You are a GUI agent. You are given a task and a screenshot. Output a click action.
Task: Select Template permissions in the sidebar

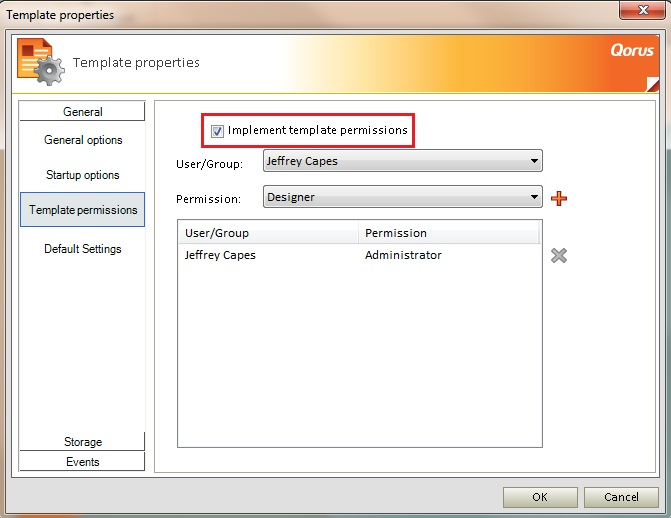83,210
